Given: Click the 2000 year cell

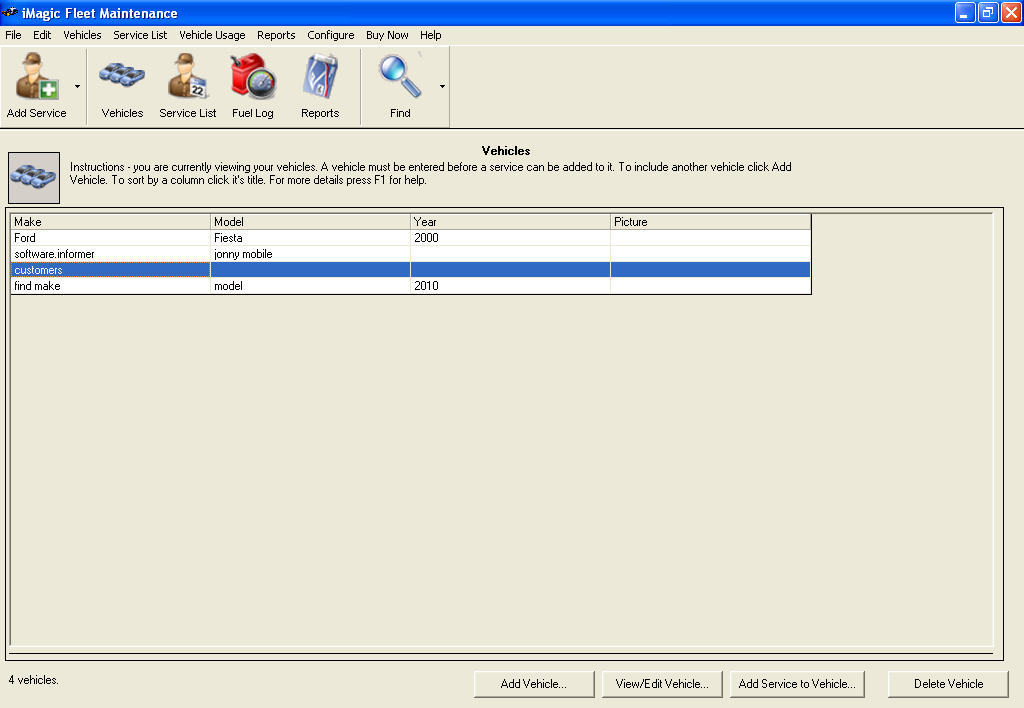Looking at the screenshot, I should click(x=510, y=238).
